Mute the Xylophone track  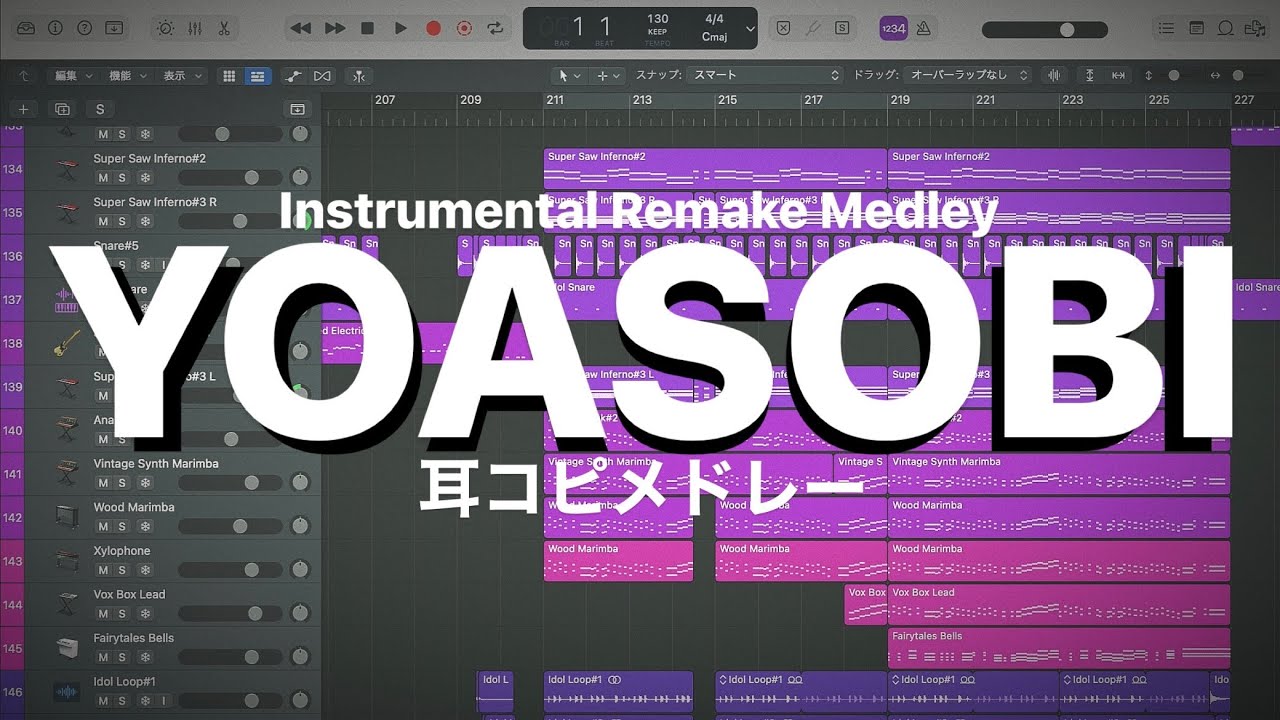[x=102, y=570]
